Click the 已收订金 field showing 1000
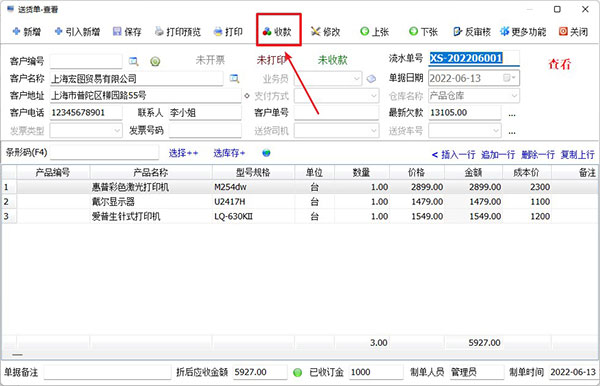Viewport: 600px width, 386px height. (x=376, y=372)
